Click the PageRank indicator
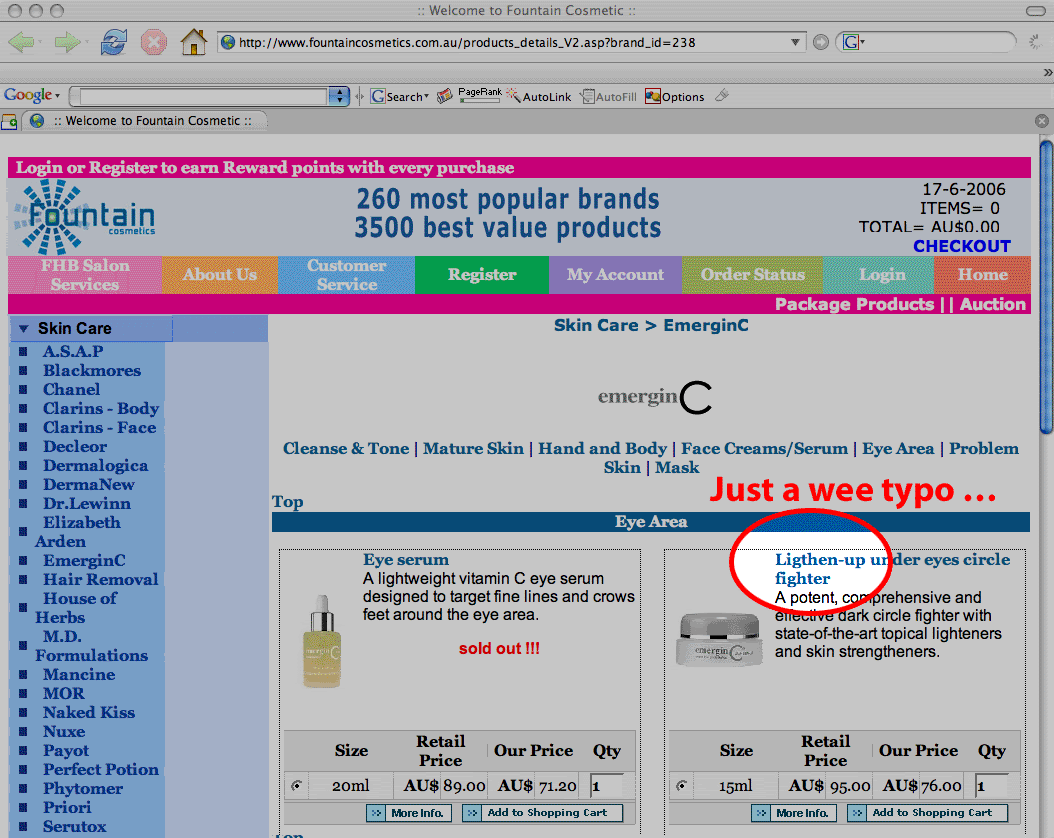Screen dimensions: 1054x838 [479, 95]
